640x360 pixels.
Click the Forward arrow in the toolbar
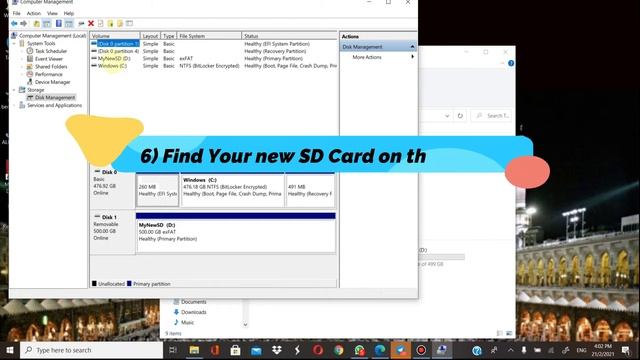coord(24,24)
